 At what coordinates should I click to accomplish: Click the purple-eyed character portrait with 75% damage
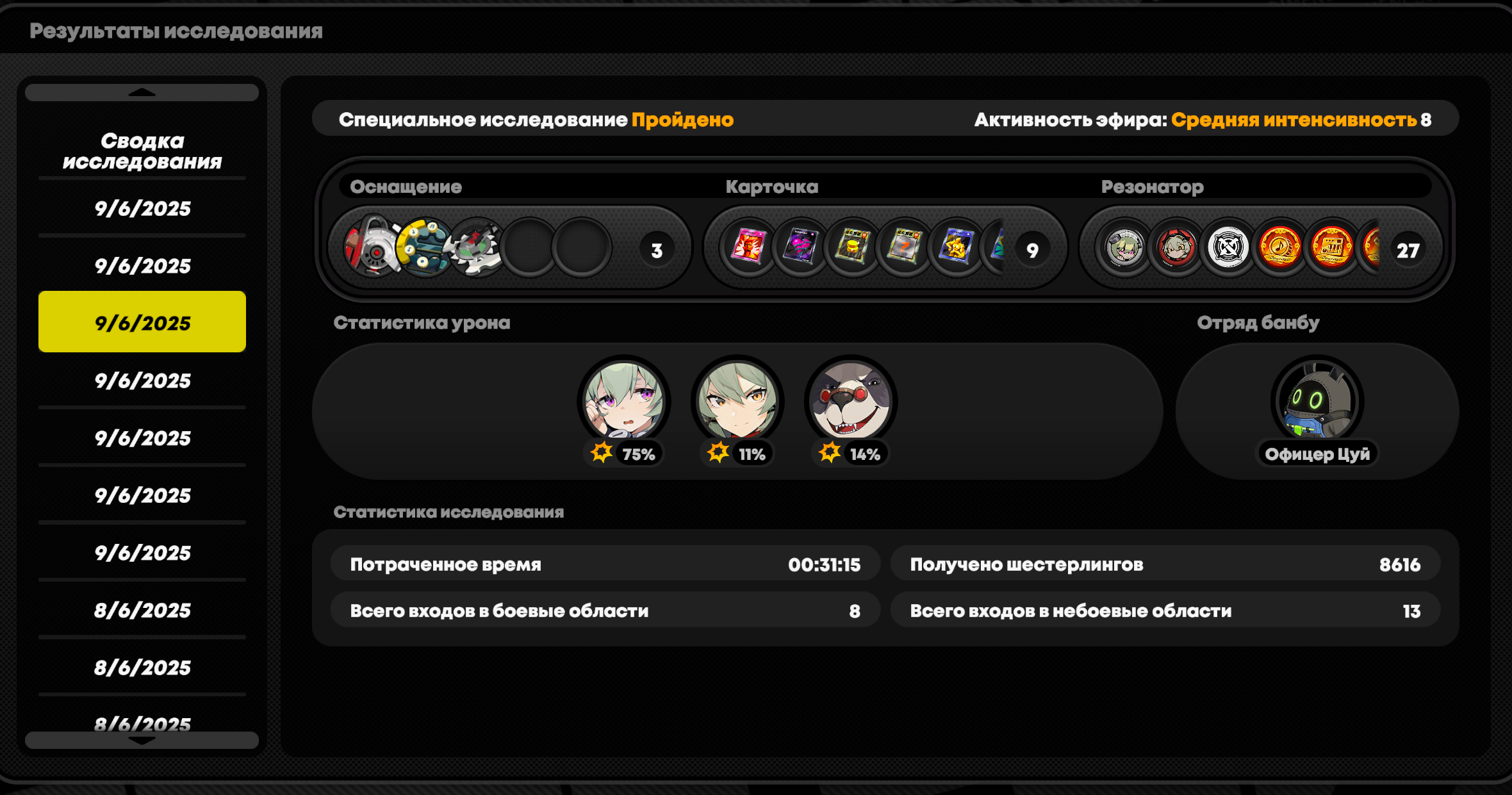point(623,401)
